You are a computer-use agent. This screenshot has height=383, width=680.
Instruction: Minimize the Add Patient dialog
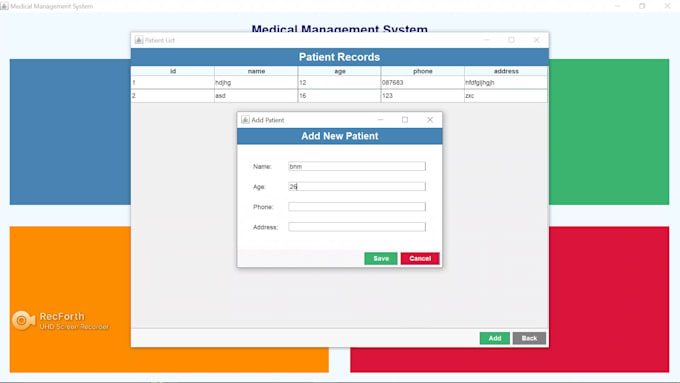click(380, 120)
